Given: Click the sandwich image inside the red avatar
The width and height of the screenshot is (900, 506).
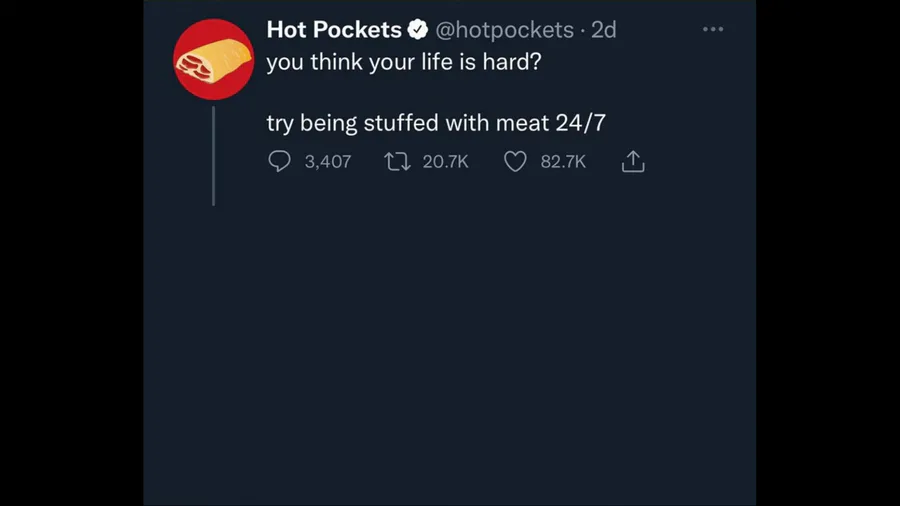Looking at the screenshot, I should (x=207, y=60).
